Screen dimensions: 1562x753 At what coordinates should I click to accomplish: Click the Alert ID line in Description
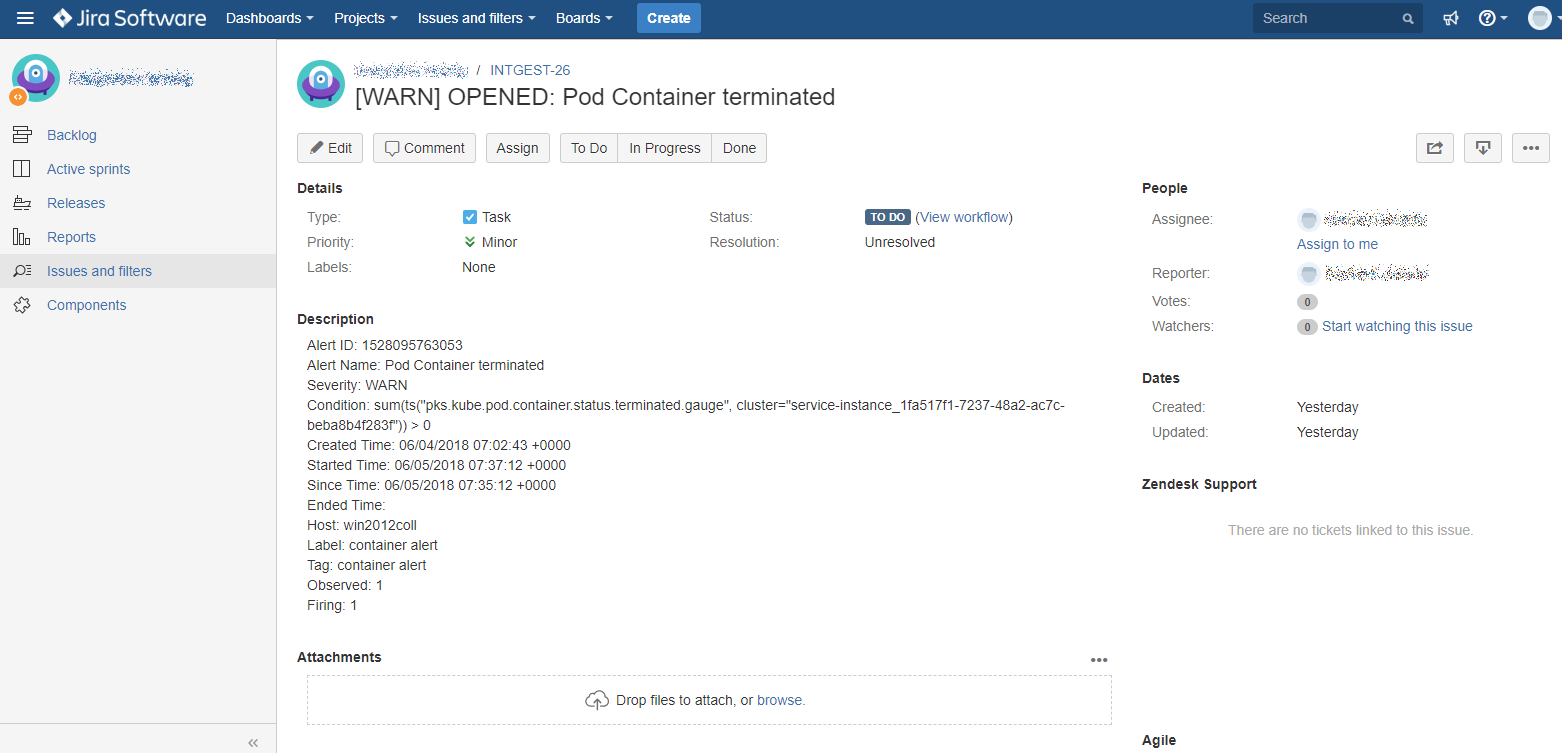[x=385, y=345]
